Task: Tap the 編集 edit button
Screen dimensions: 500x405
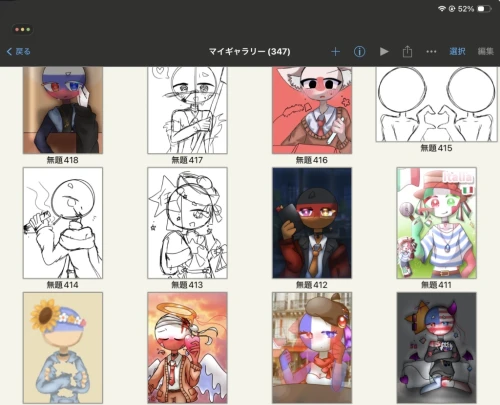Action: (485, 51)
